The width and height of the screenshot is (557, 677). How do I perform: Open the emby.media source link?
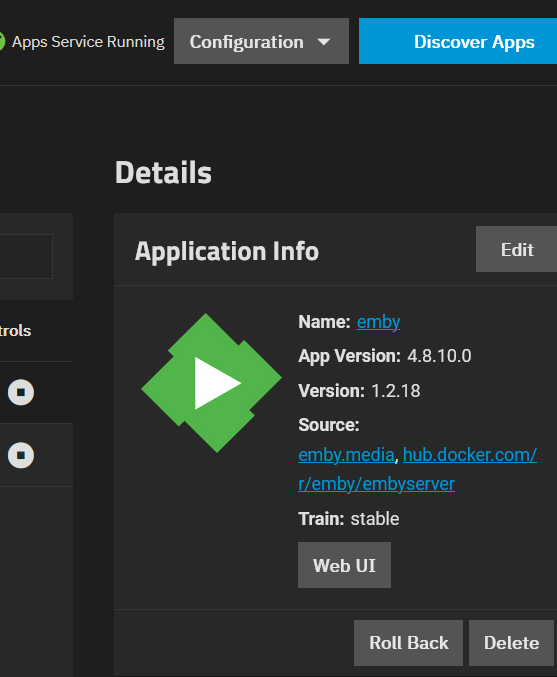point(346,455)
